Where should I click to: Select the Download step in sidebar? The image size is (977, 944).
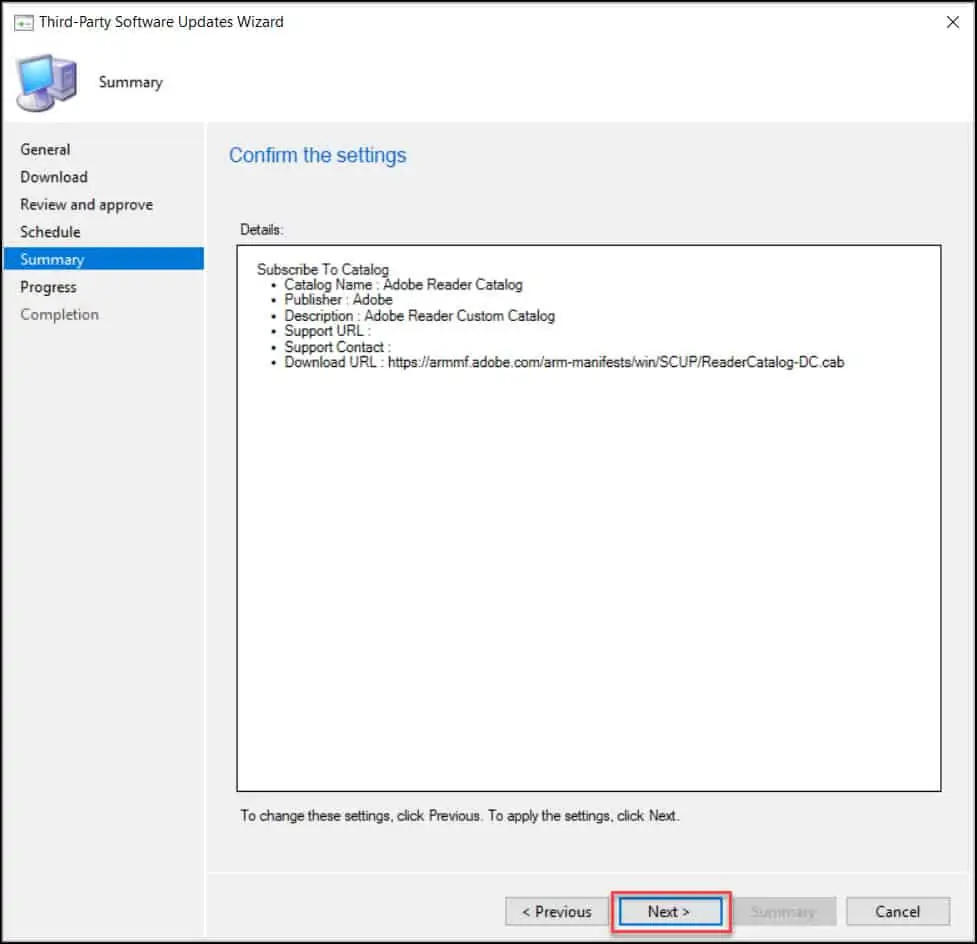pyautogui.click(x=54, y=177)
